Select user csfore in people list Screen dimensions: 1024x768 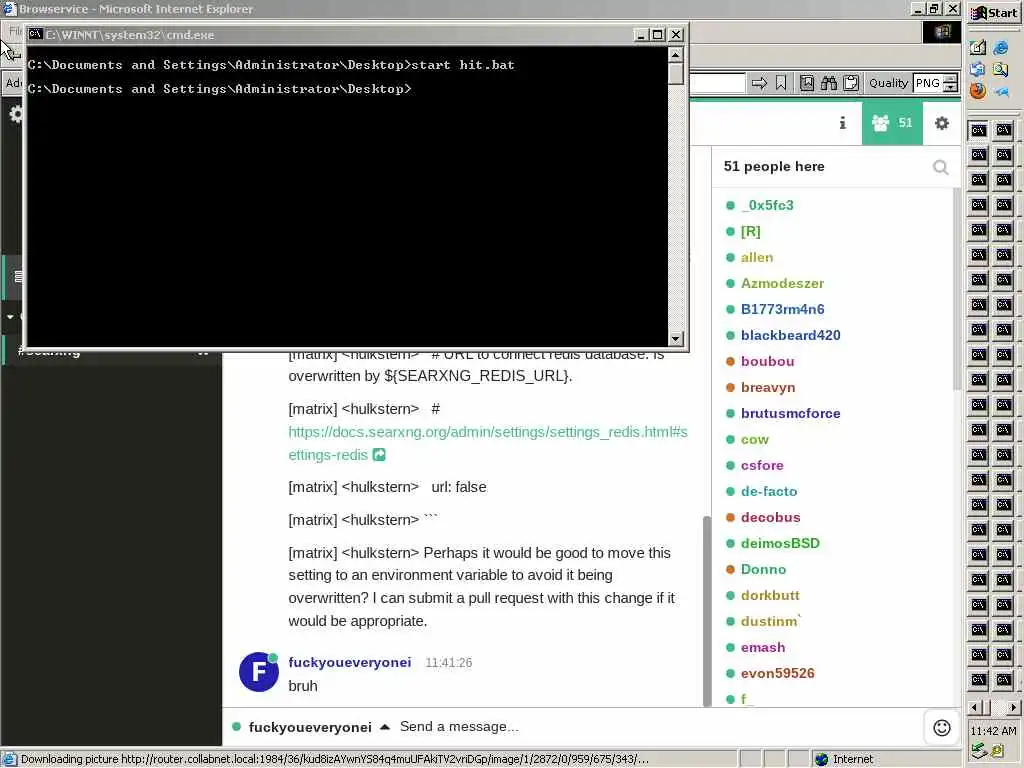(x=761, y=466)
